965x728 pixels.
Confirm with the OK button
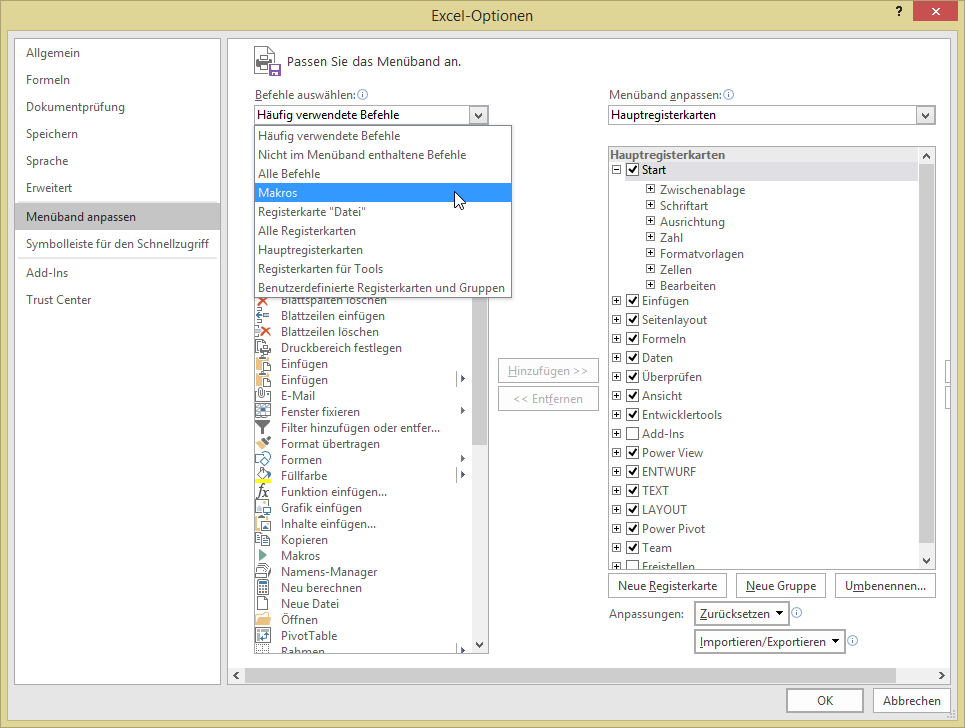(825, 700)
